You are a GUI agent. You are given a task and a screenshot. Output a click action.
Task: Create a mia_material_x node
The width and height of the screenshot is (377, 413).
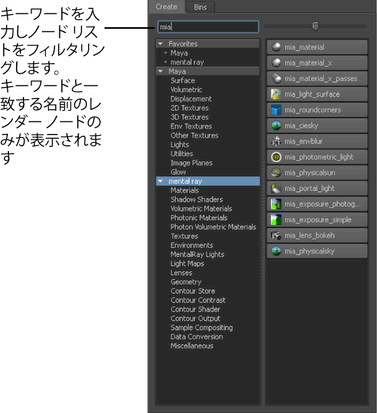click(x=317, y=63)
